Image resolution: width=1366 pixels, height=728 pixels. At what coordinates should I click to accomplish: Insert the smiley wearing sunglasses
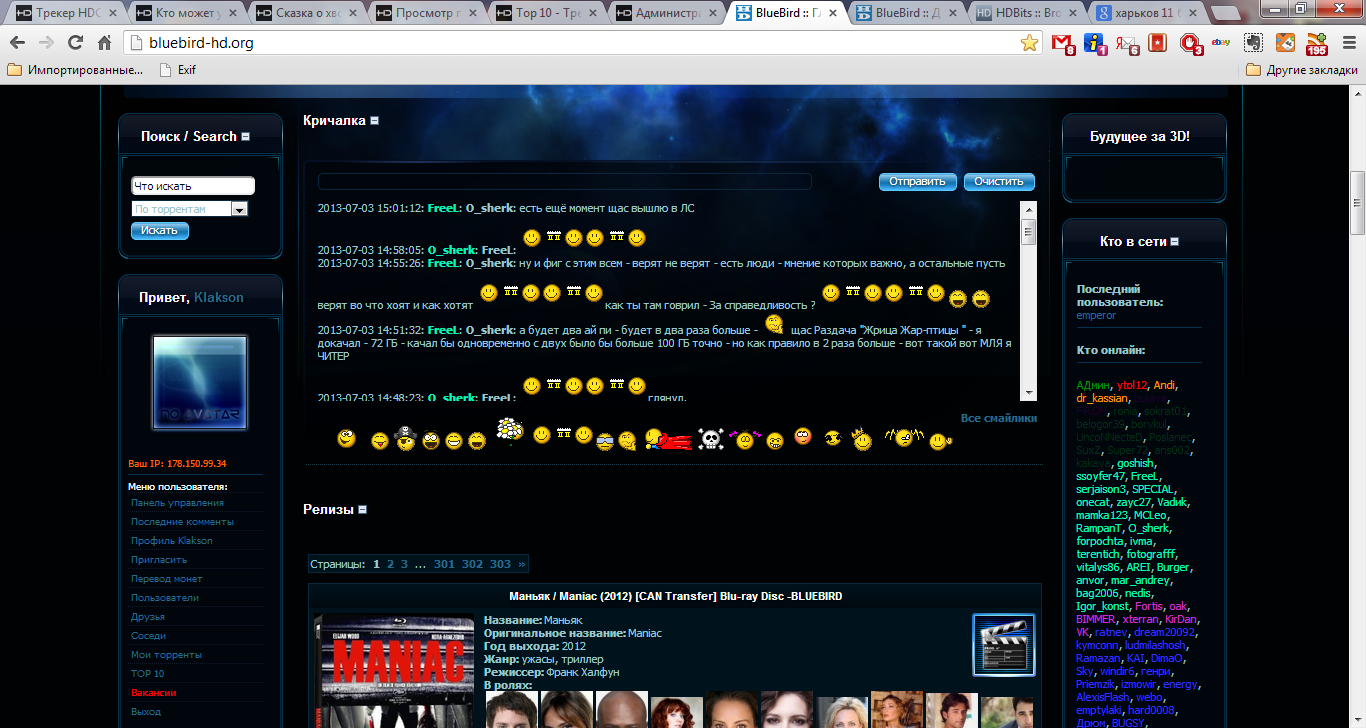(604, 441)
